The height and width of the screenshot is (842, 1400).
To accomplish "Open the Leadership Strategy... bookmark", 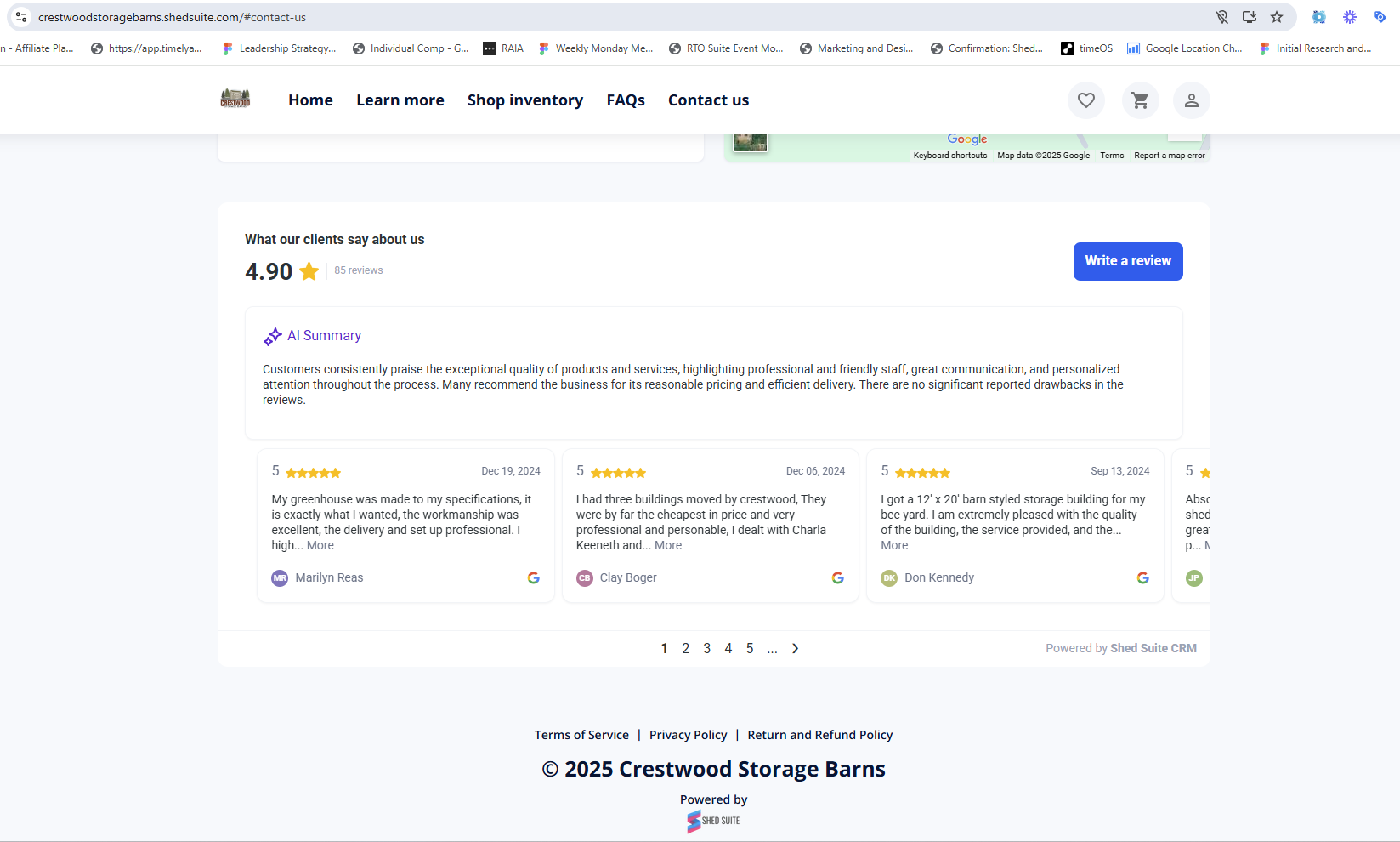I will click(279, 48).
